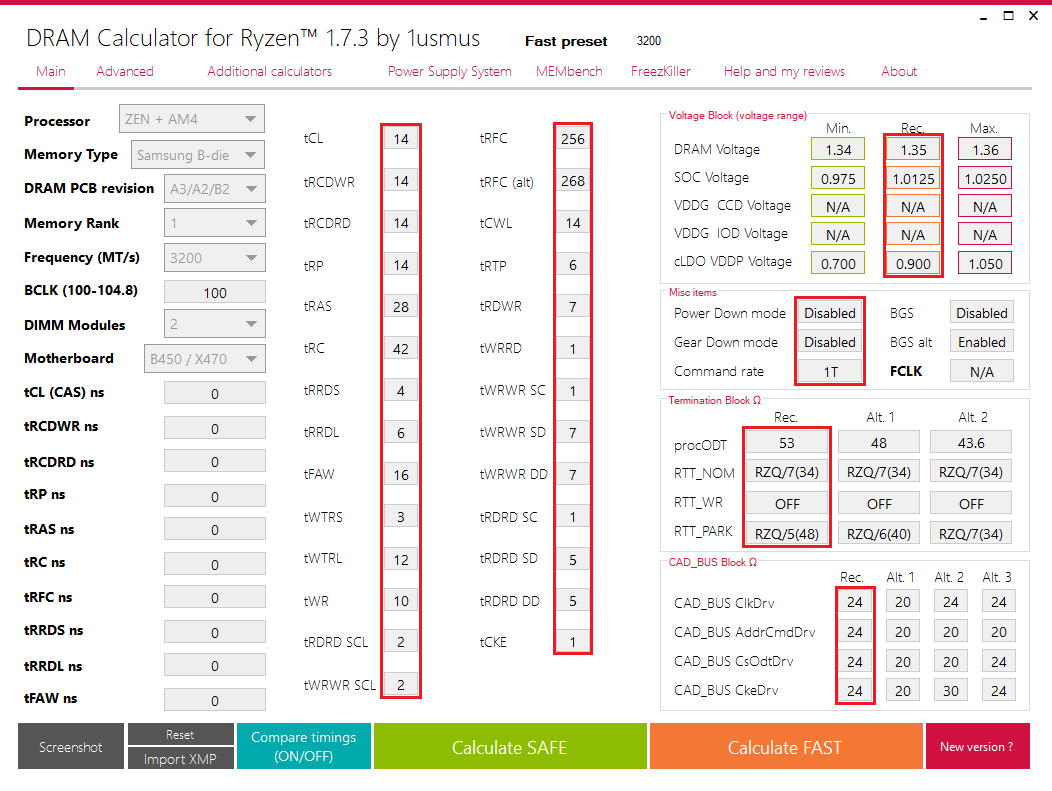Click the Calculate FAST button
The width and height of the screenshot is (1052, 791).
(x=786, y=746)
